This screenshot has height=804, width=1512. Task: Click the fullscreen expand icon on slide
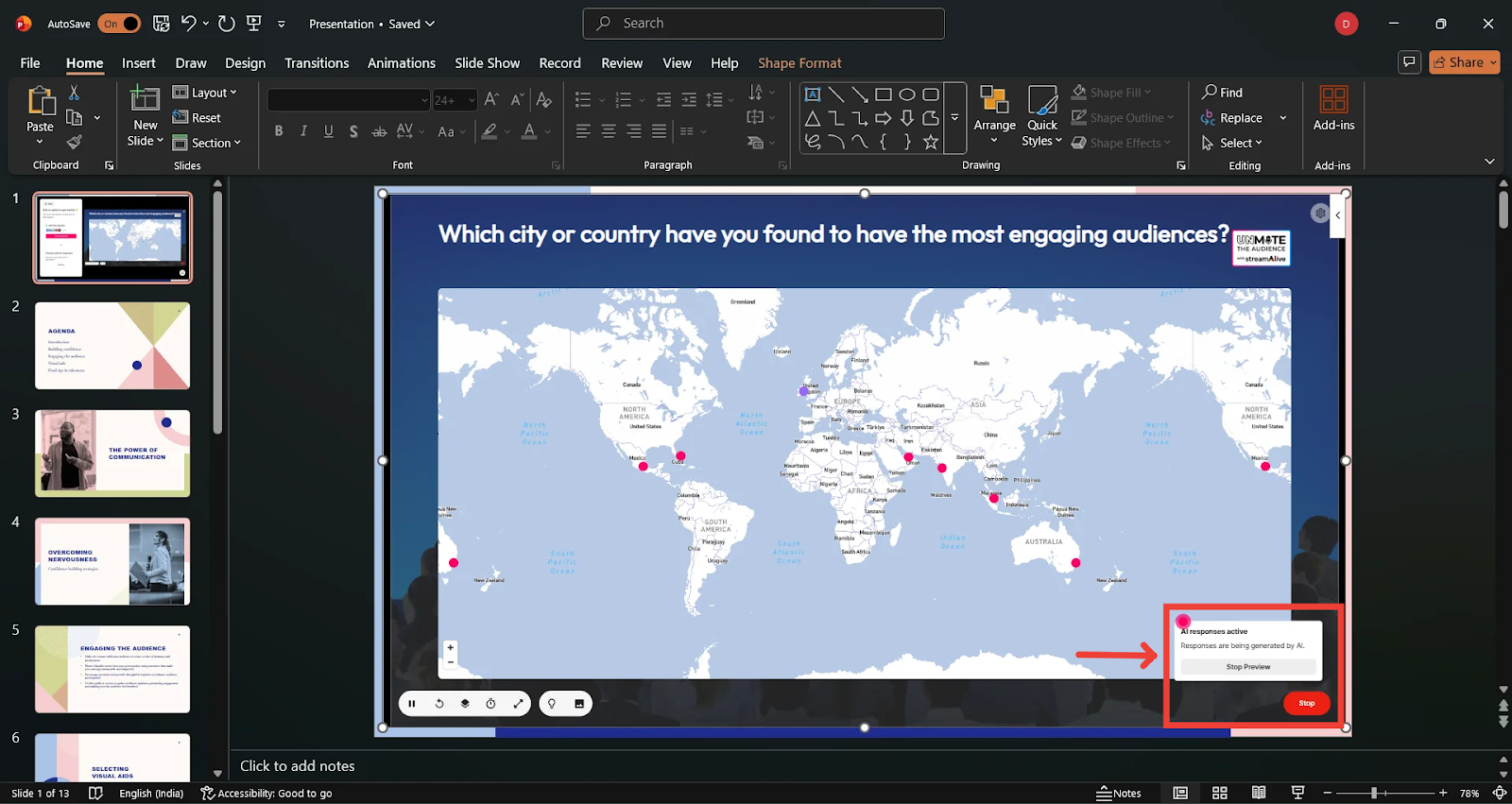tap(518, 704)
